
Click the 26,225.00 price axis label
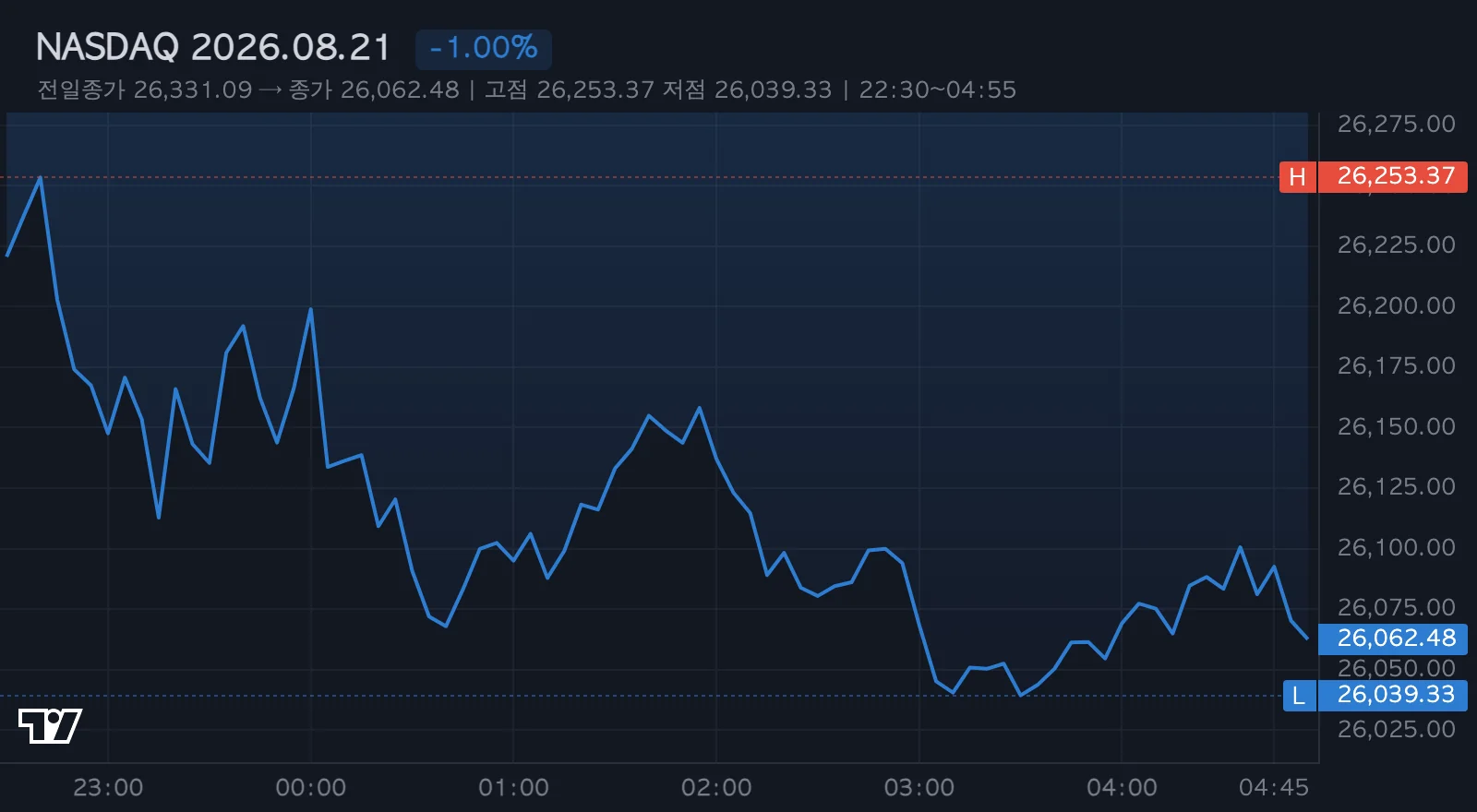1396,245
